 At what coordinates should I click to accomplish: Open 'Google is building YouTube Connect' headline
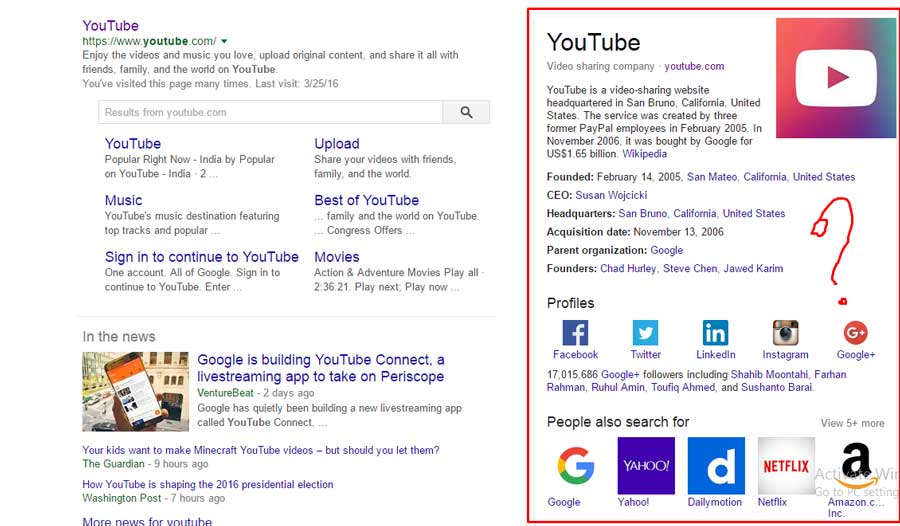coord(320,368)
